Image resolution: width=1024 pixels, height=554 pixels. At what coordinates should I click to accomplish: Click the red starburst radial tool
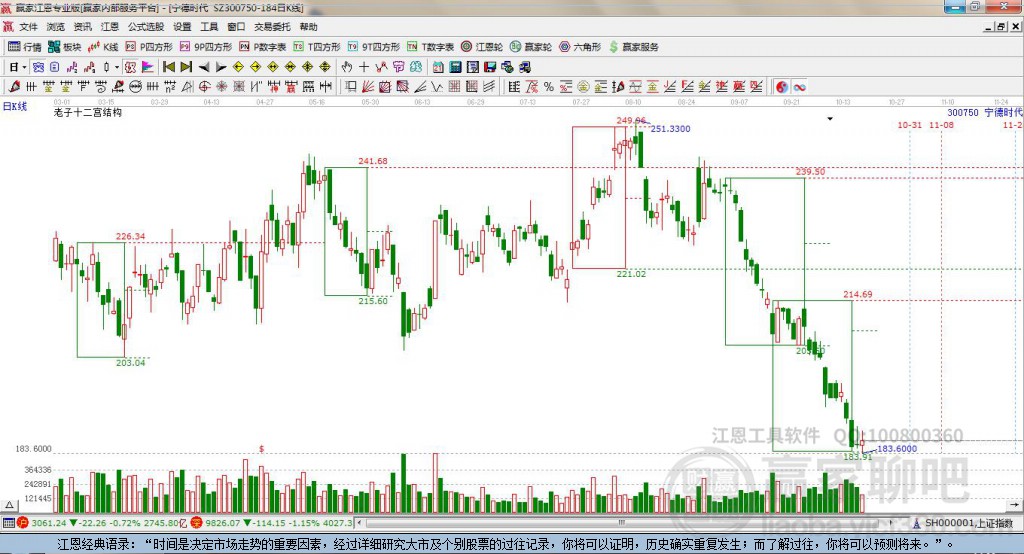pyautogui.click(x=221, y=87)
